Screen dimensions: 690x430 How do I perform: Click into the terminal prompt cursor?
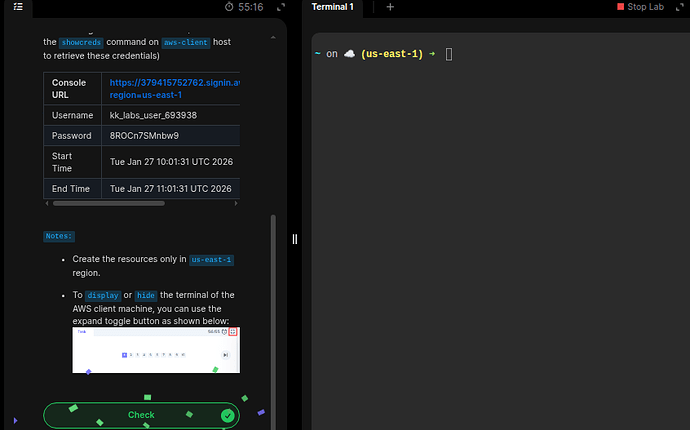coord(449,54)
